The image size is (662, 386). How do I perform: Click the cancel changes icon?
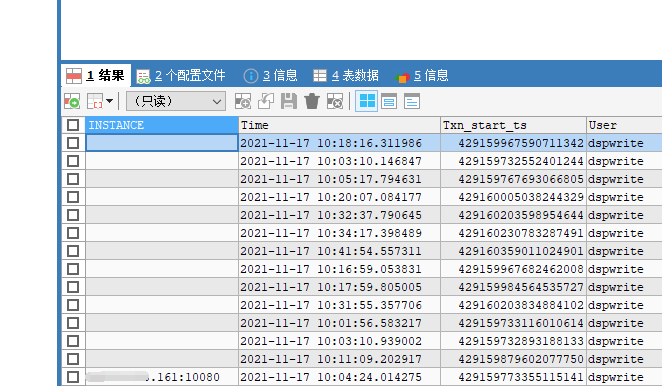[x=335, y=101]
